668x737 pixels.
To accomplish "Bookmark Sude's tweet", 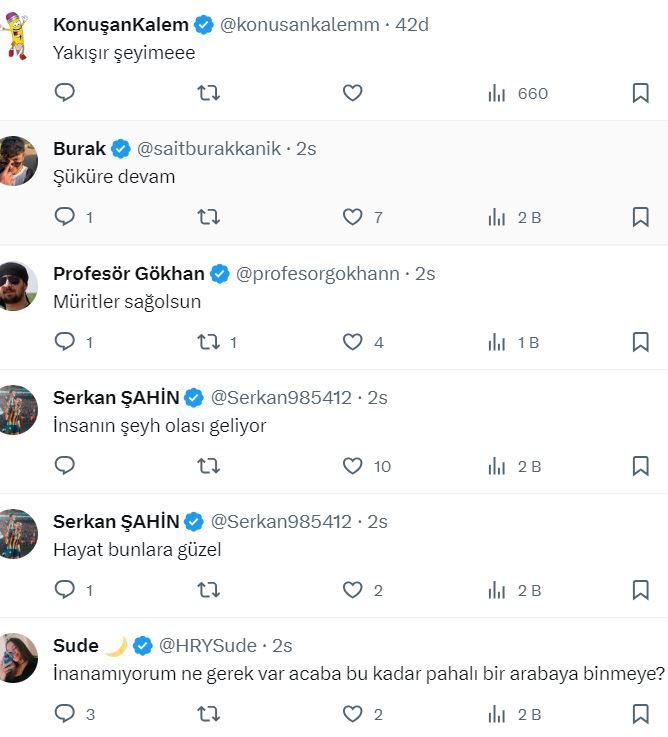I will click(641, 714).
